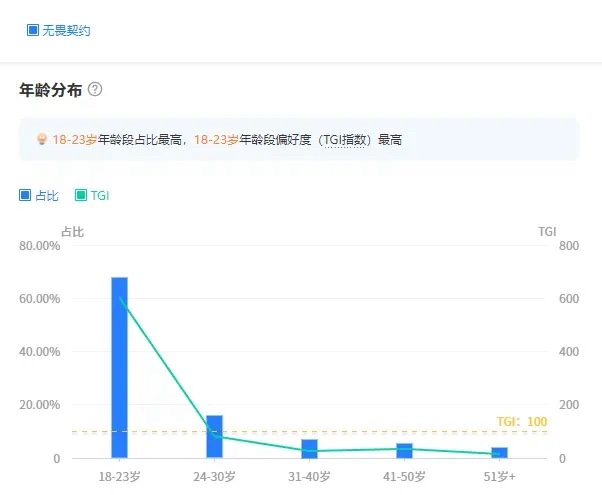Viewport: 602px width, 495px height.
Task: Click the lightbulb tip icon
Action: 41,140
